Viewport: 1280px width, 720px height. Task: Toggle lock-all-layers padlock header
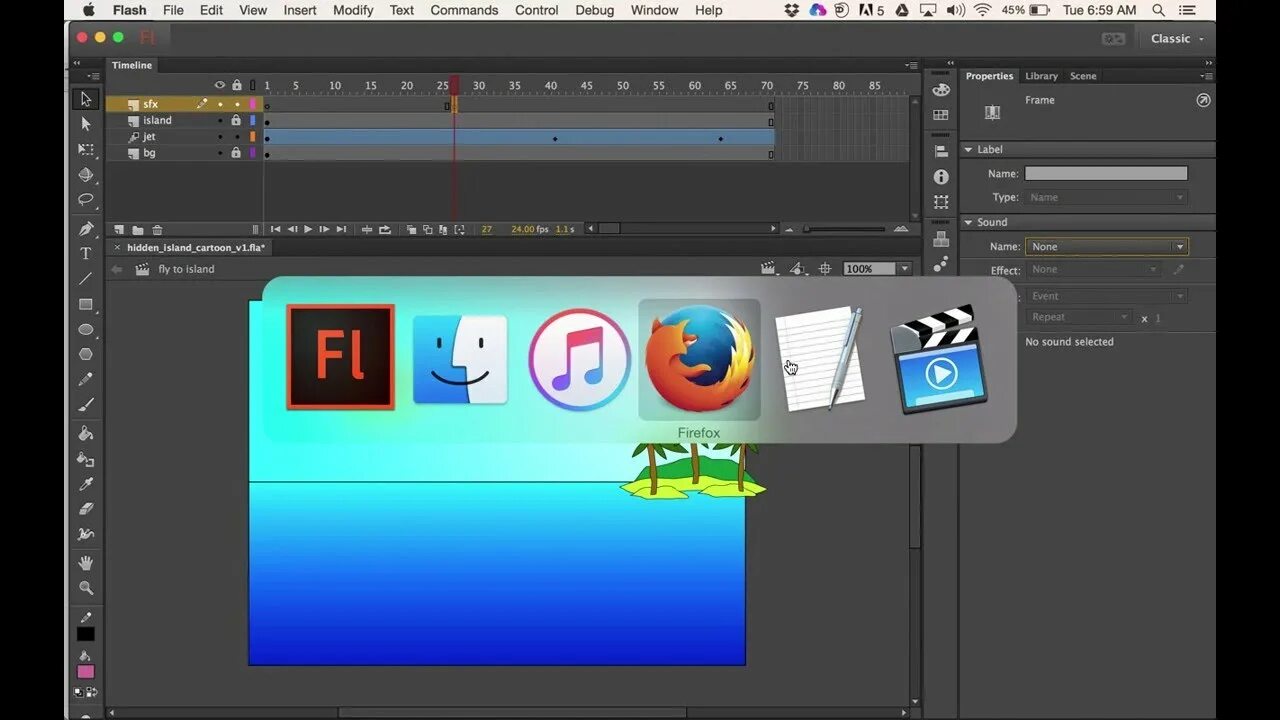coord(236,85)
